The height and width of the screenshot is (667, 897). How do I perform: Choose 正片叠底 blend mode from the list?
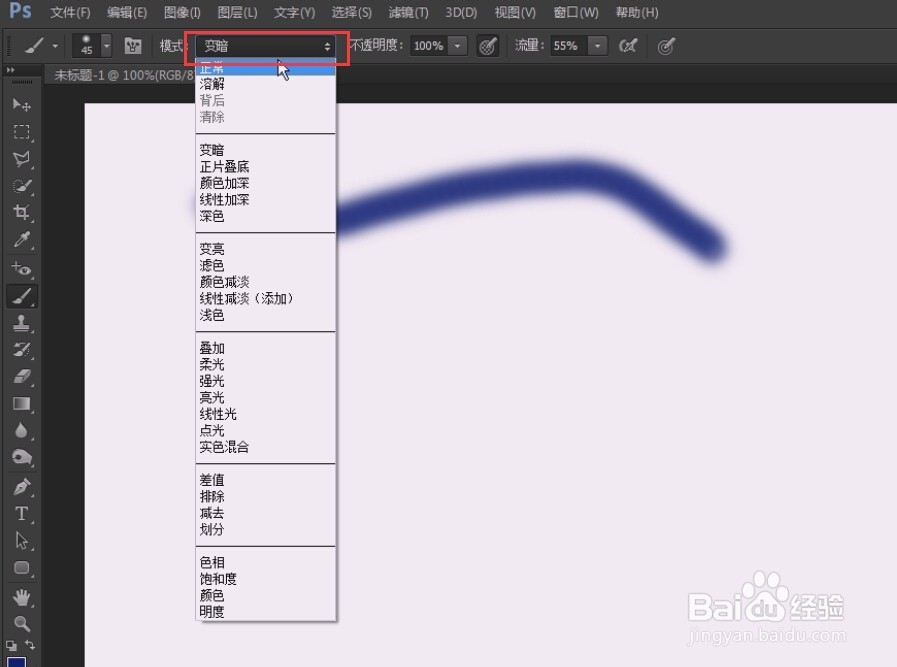point(225,166)
